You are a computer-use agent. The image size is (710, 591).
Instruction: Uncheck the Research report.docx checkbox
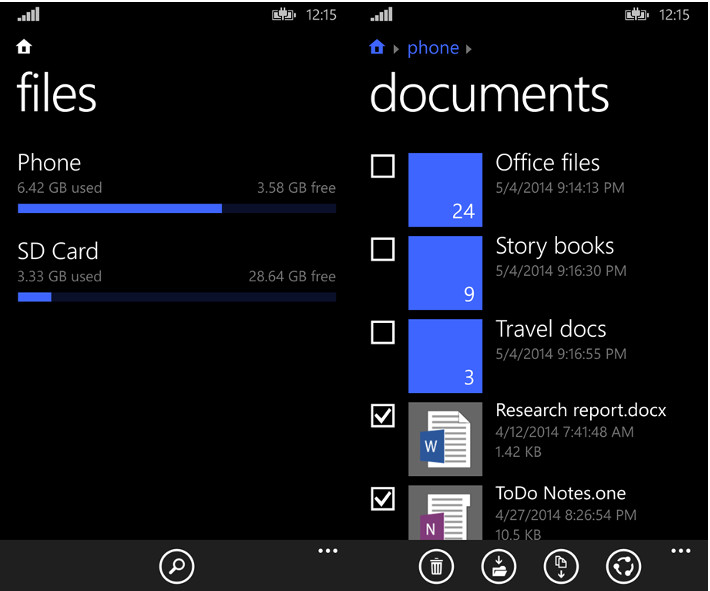point(383,416)
